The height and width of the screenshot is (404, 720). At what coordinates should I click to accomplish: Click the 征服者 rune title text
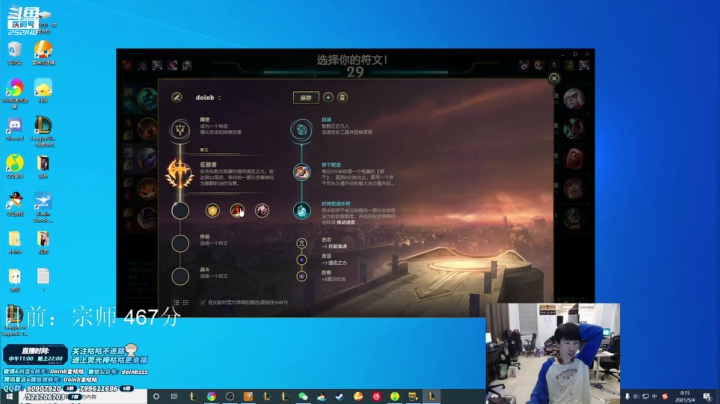coord(208,164)
